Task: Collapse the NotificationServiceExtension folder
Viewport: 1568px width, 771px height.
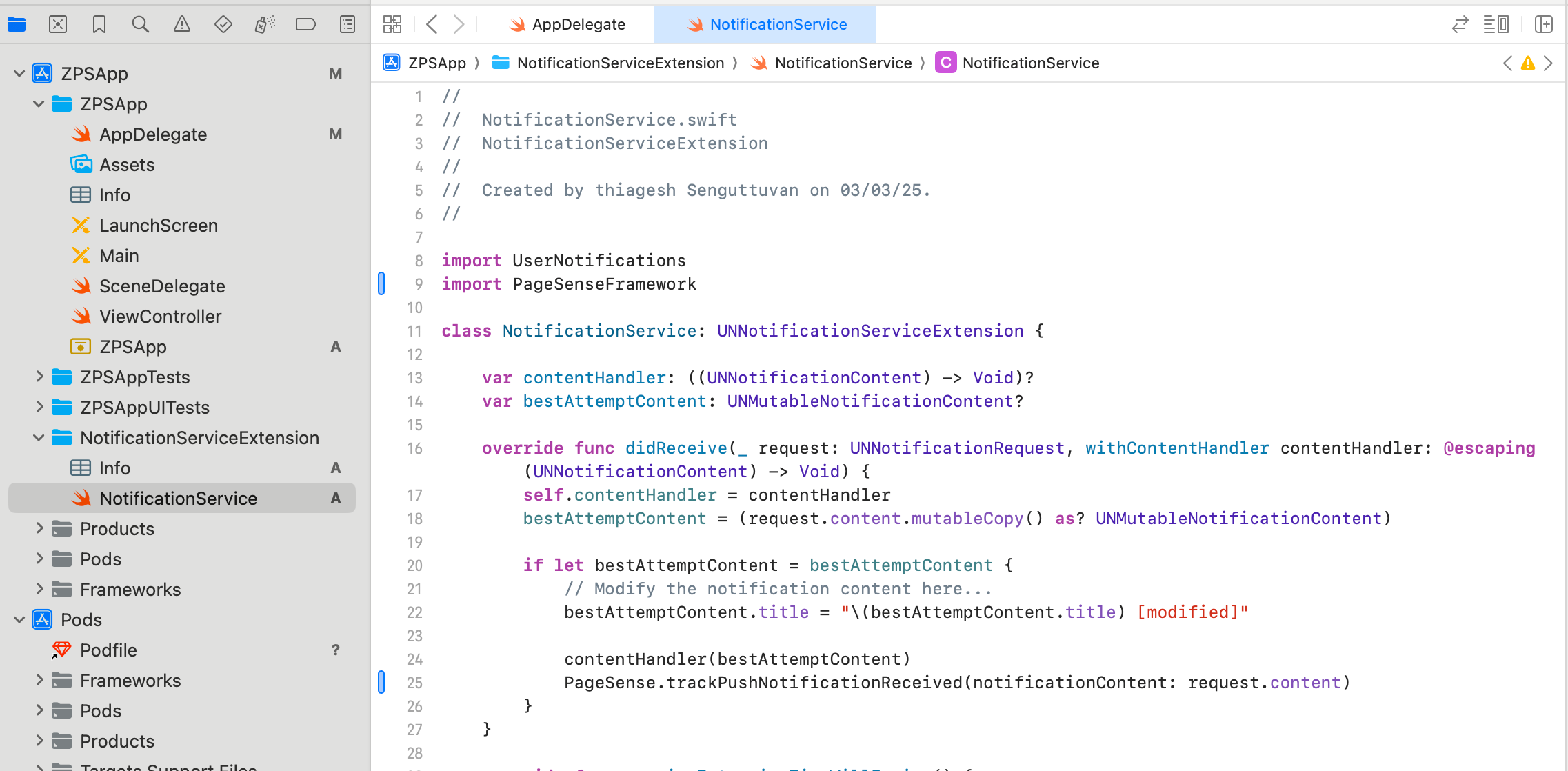Action: [39, 437]
